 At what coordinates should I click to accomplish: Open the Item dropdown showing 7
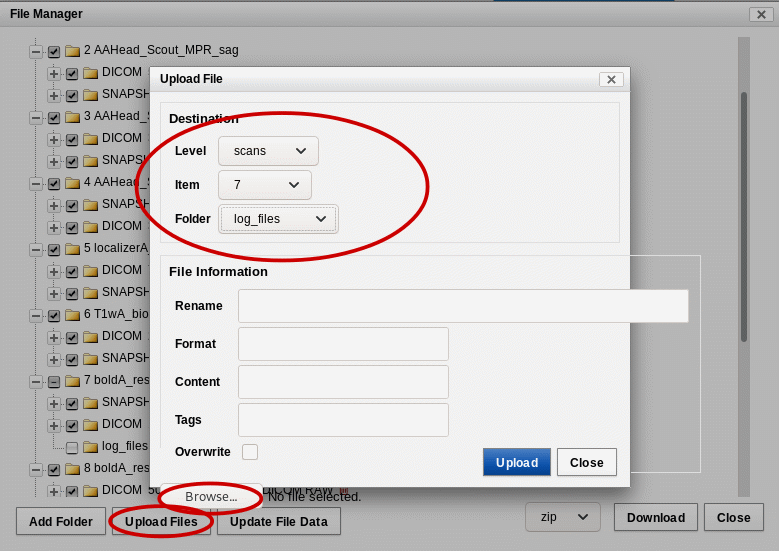pos(265,185)
